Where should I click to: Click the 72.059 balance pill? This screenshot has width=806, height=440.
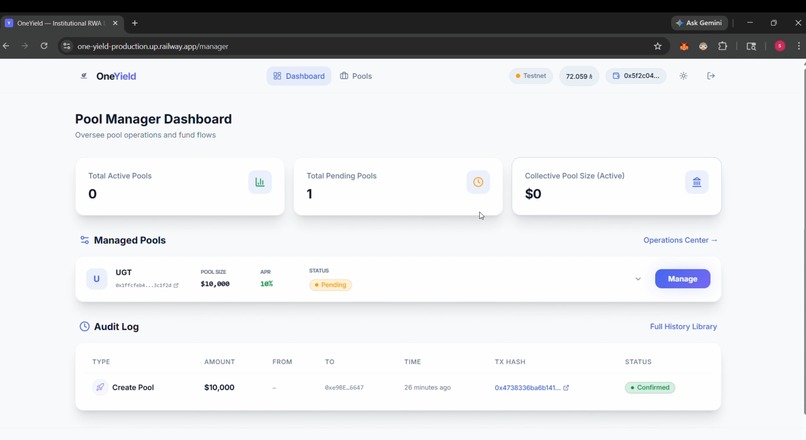click(x=579, y=76)
